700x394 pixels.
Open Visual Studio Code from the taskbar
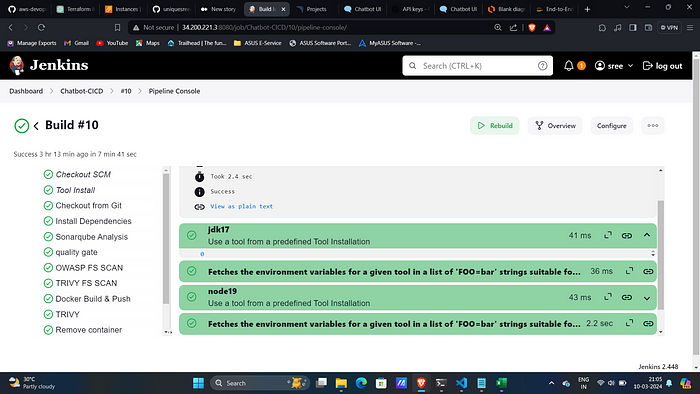click(x=461, y=383)
